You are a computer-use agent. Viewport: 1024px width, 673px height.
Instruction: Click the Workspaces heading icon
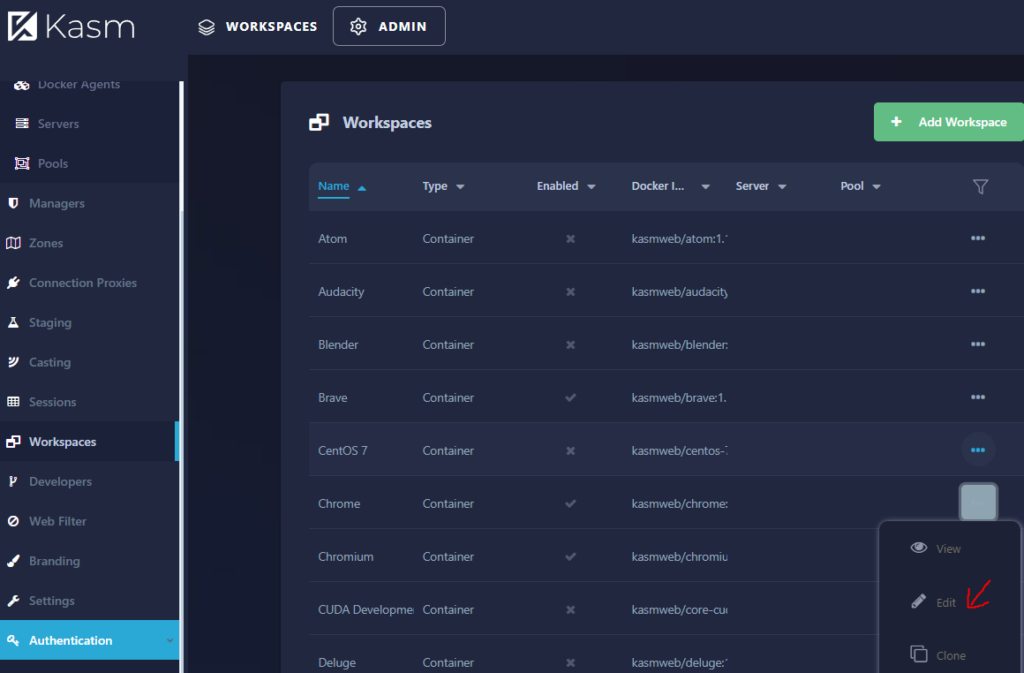tap(319, 122)
